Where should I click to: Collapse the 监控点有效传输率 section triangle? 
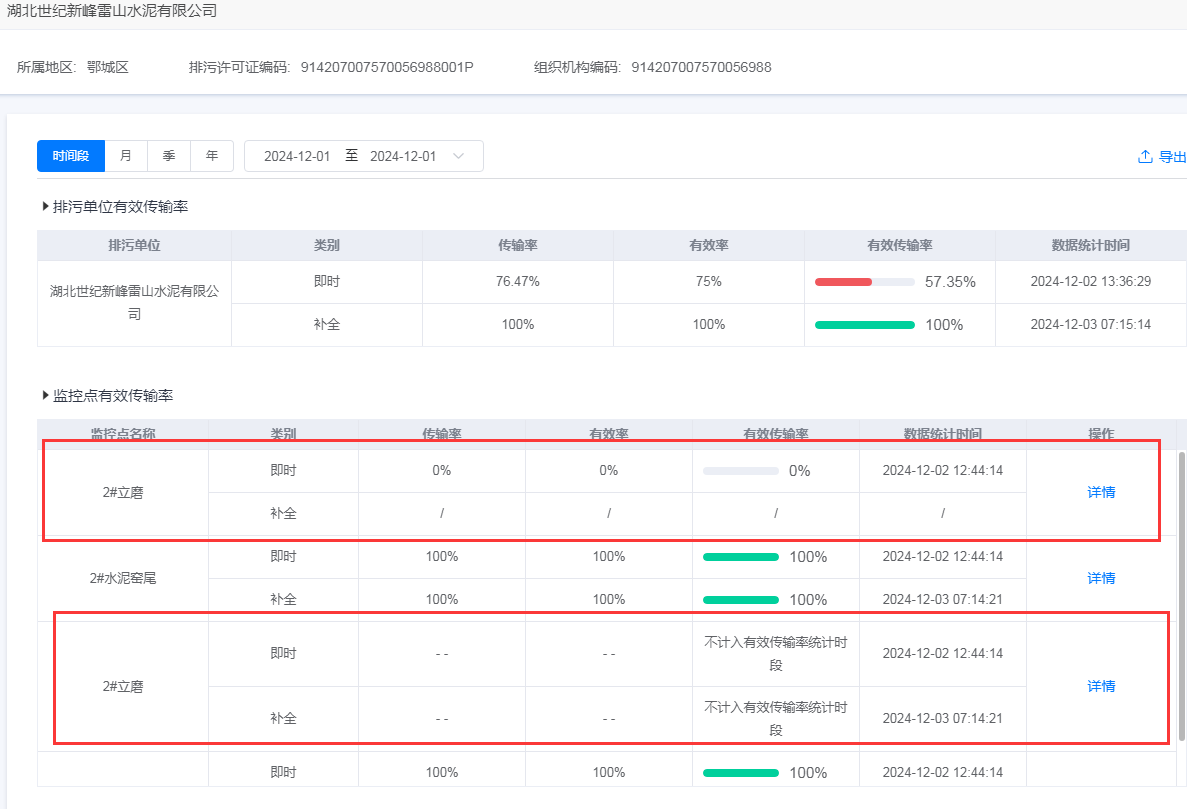45,395
